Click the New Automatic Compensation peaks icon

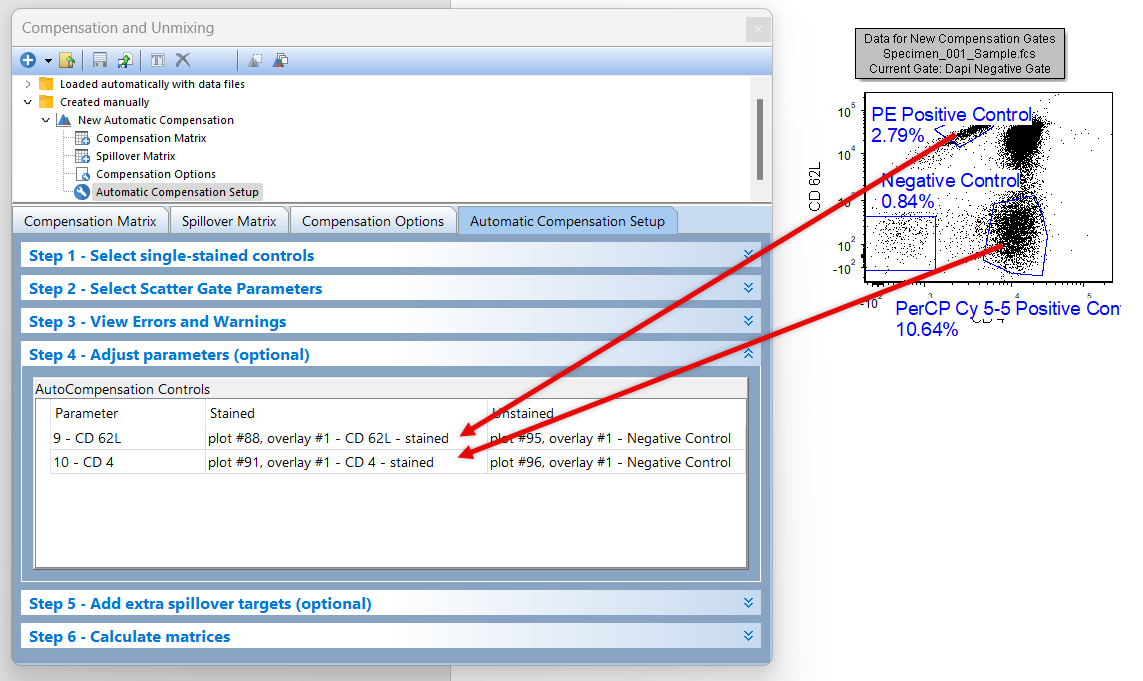pos(64,120)
